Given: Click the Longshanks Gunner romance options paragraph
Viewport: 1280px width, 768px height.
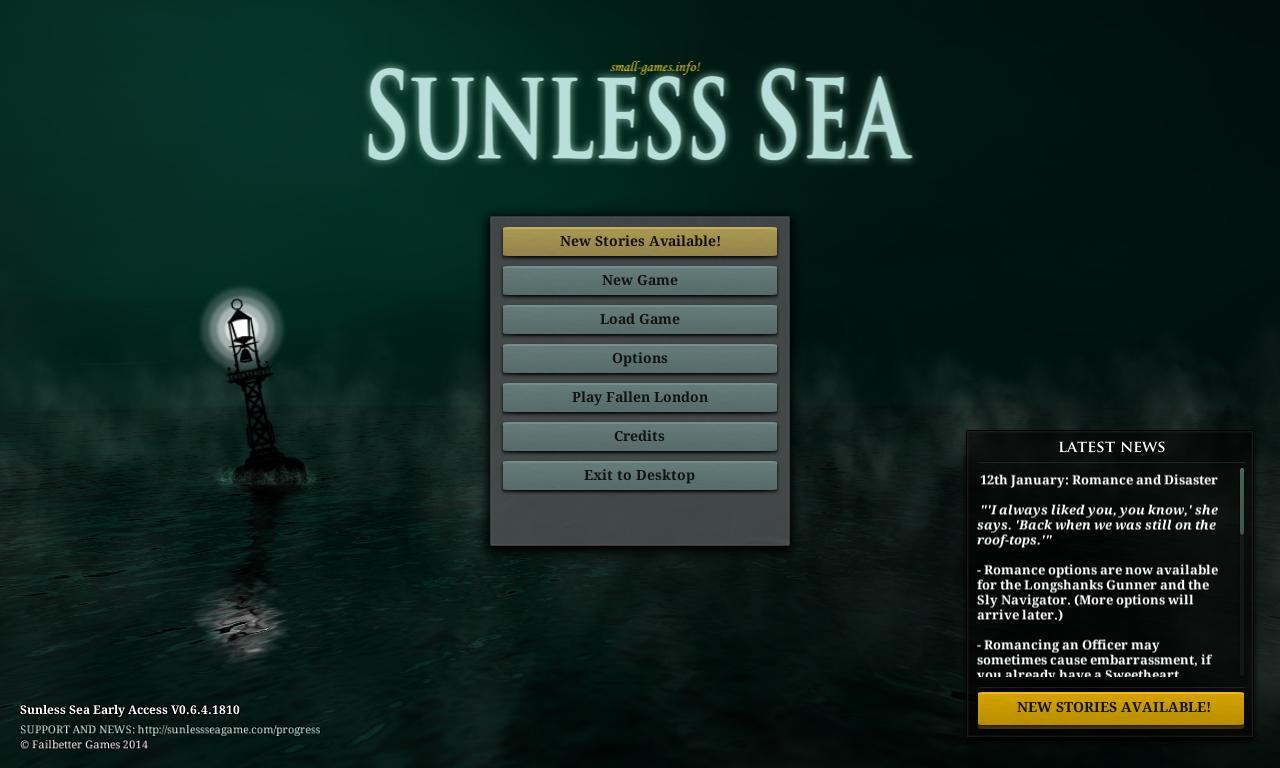Looking at the screenshot, I should coord(1097,592).
